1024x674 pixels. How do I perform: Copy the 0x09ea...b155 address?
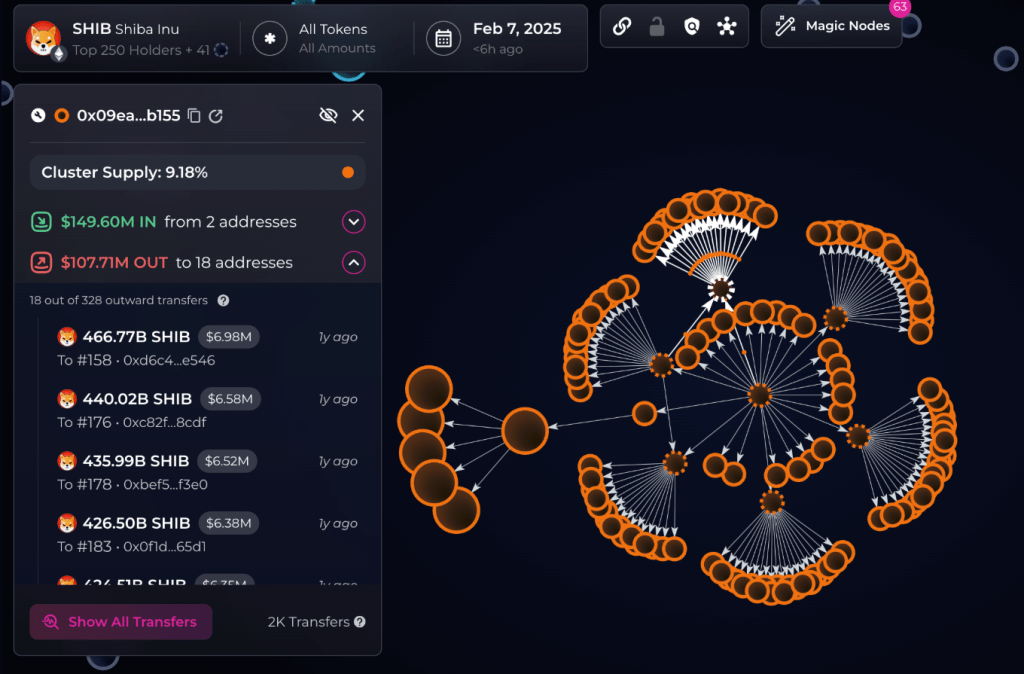click(x=193, y=115)
